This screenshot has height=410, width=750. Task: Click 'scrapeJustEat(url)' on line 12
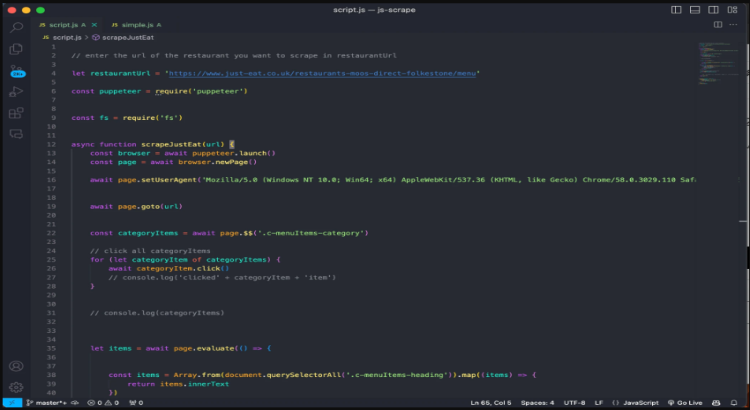point(182,144)
